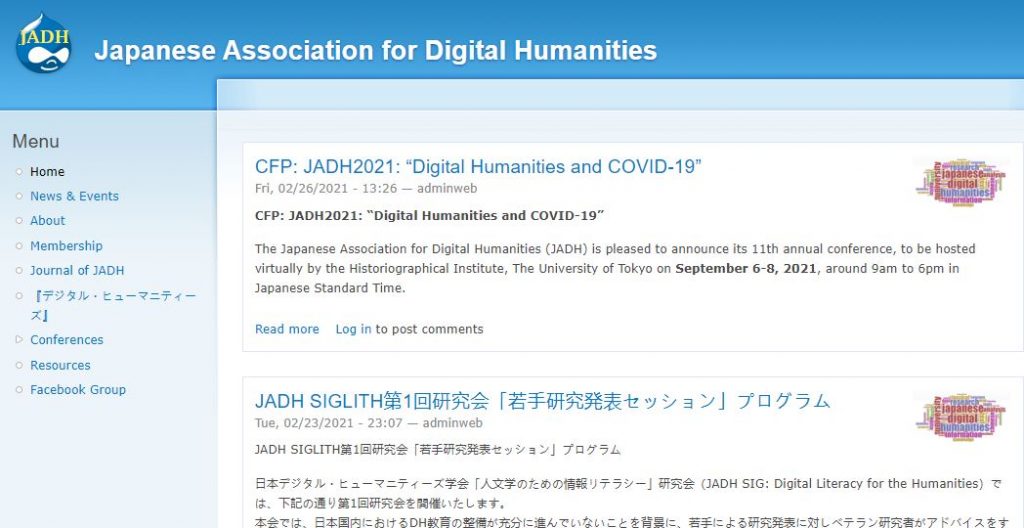Open News & Events in the sidebar

[x=74, y=196]
